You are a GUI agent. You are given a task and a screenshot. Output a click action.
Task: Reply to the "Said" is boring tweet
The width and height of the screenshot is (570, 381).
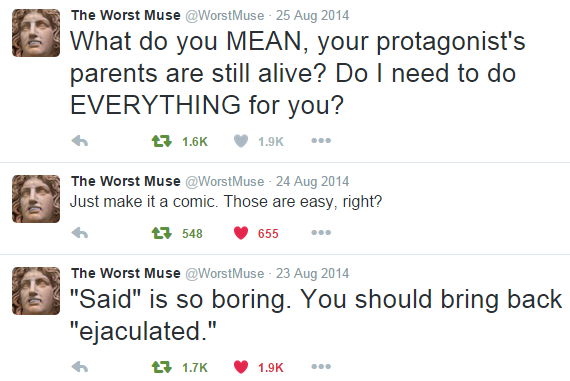(x=80, y=367)
